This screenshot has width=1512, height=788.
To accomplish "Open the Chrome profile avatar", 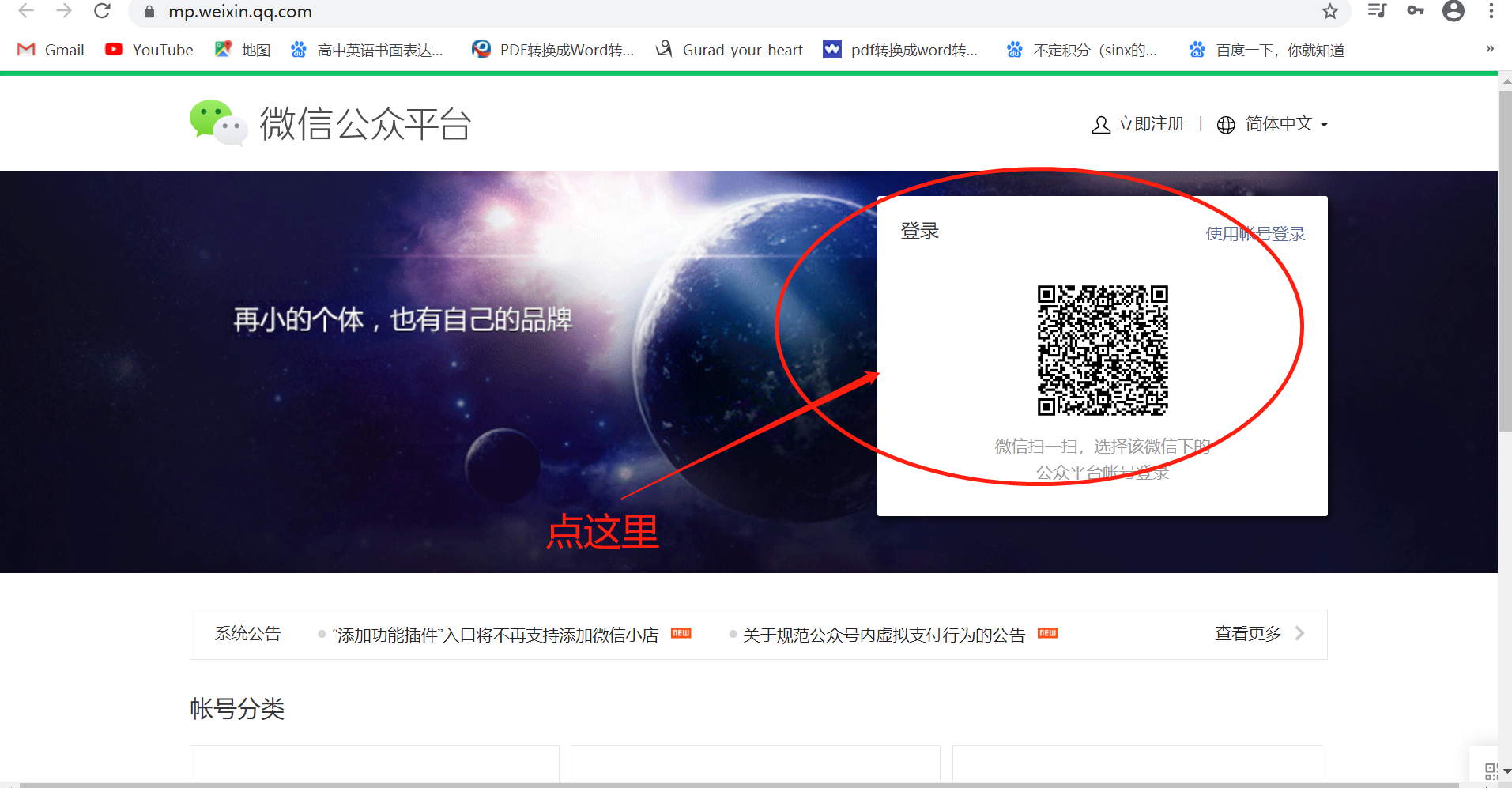I will tap(1454, 10).
